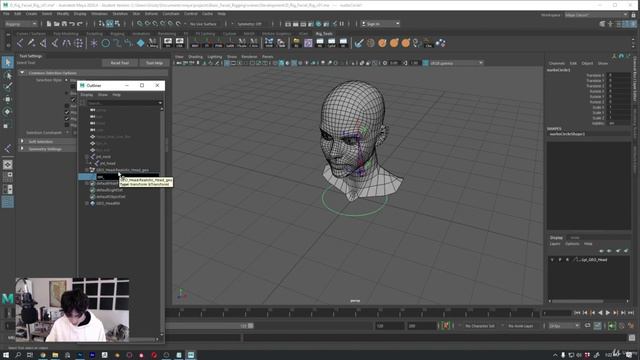Click the Symmetry: Off button

[x=249, y=24]
